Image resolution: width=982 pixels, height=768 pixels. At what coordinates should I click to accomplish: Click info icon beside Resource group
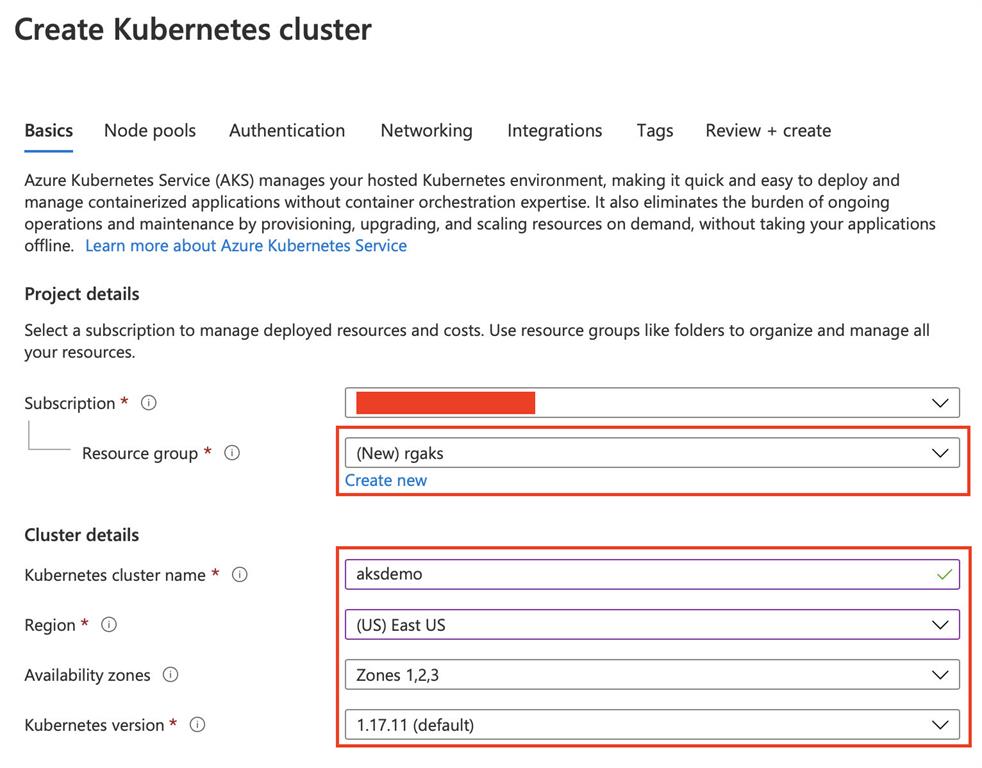[x=232, y=453]
